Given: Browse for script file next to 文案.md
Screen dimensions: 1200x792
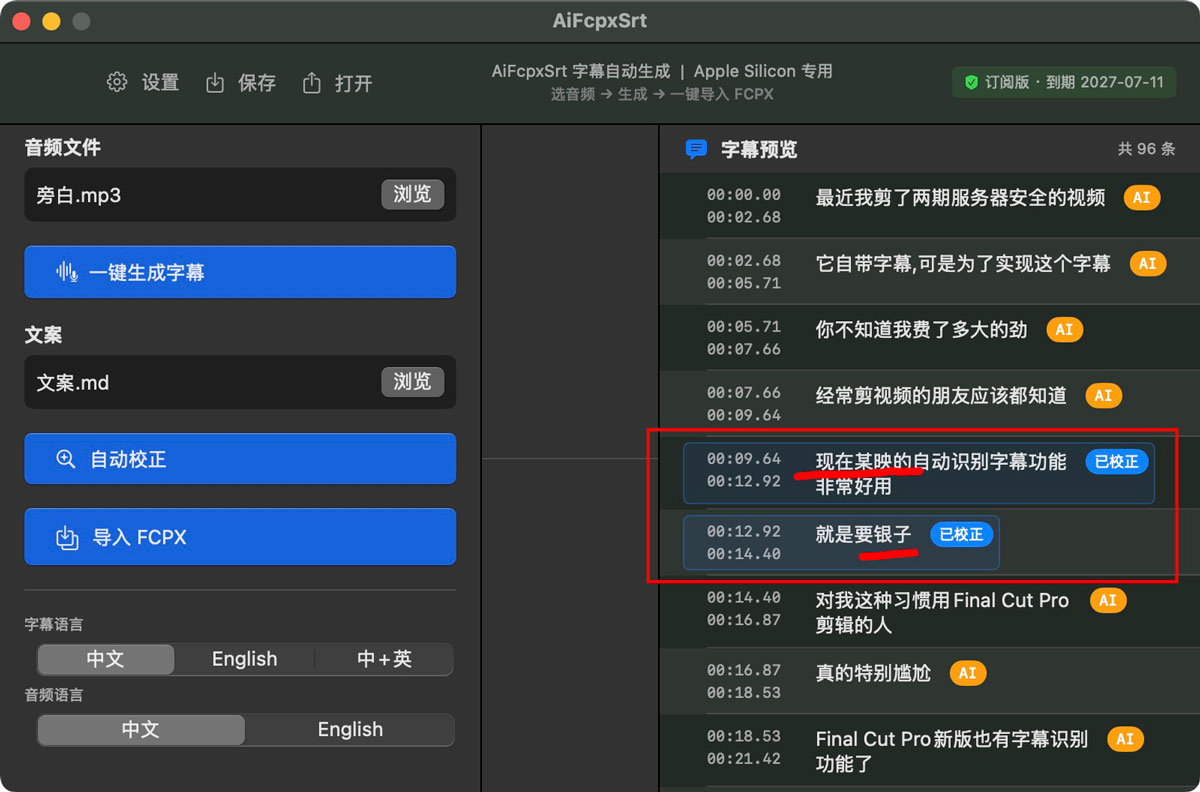Looking at the screenshot, I should (x=412, y=381).
